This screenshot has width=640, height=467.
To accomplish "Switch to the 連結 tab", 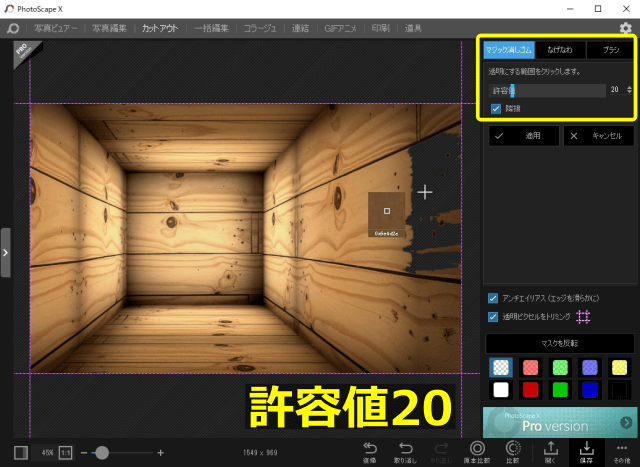I will click(300, 28).
